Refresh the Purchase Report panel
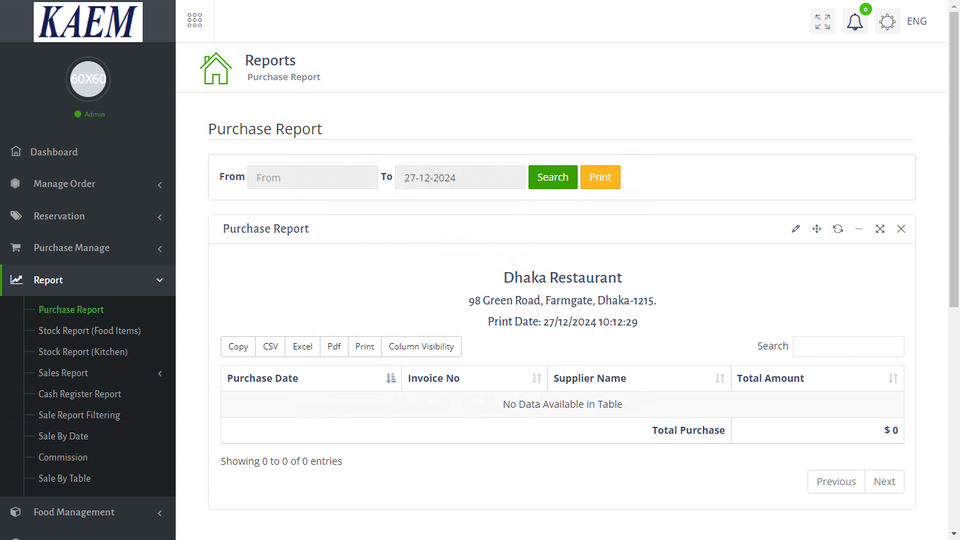Viewport: 960px width, 540px height. pos(838,229)
